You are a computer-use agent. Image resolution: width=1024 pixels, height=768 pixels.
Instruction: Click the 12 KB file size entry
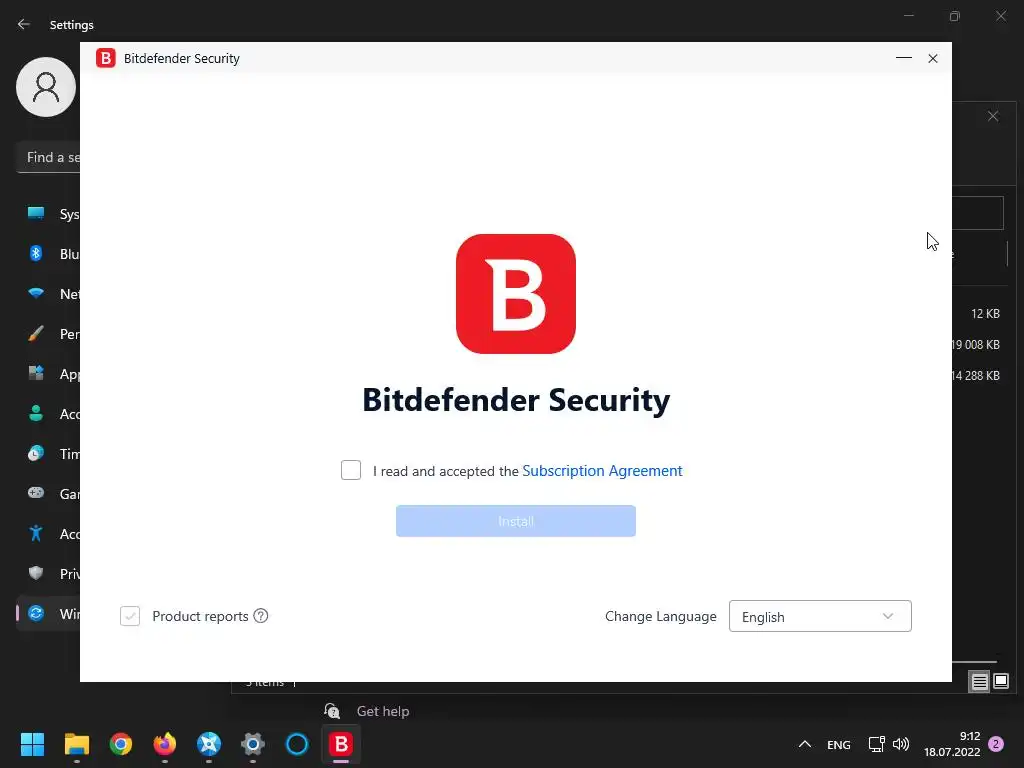[985, 313]
